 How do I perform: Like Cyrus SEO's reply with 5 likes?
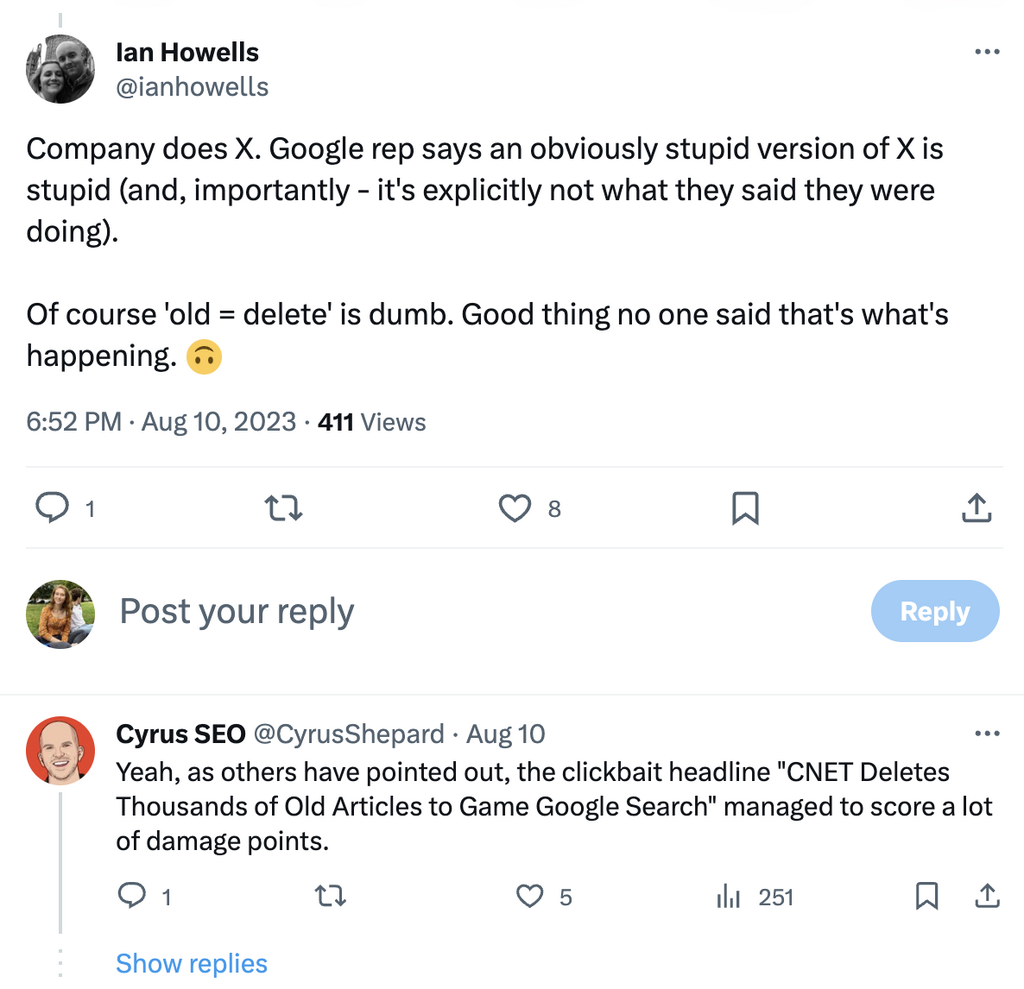tap(530, 897)
